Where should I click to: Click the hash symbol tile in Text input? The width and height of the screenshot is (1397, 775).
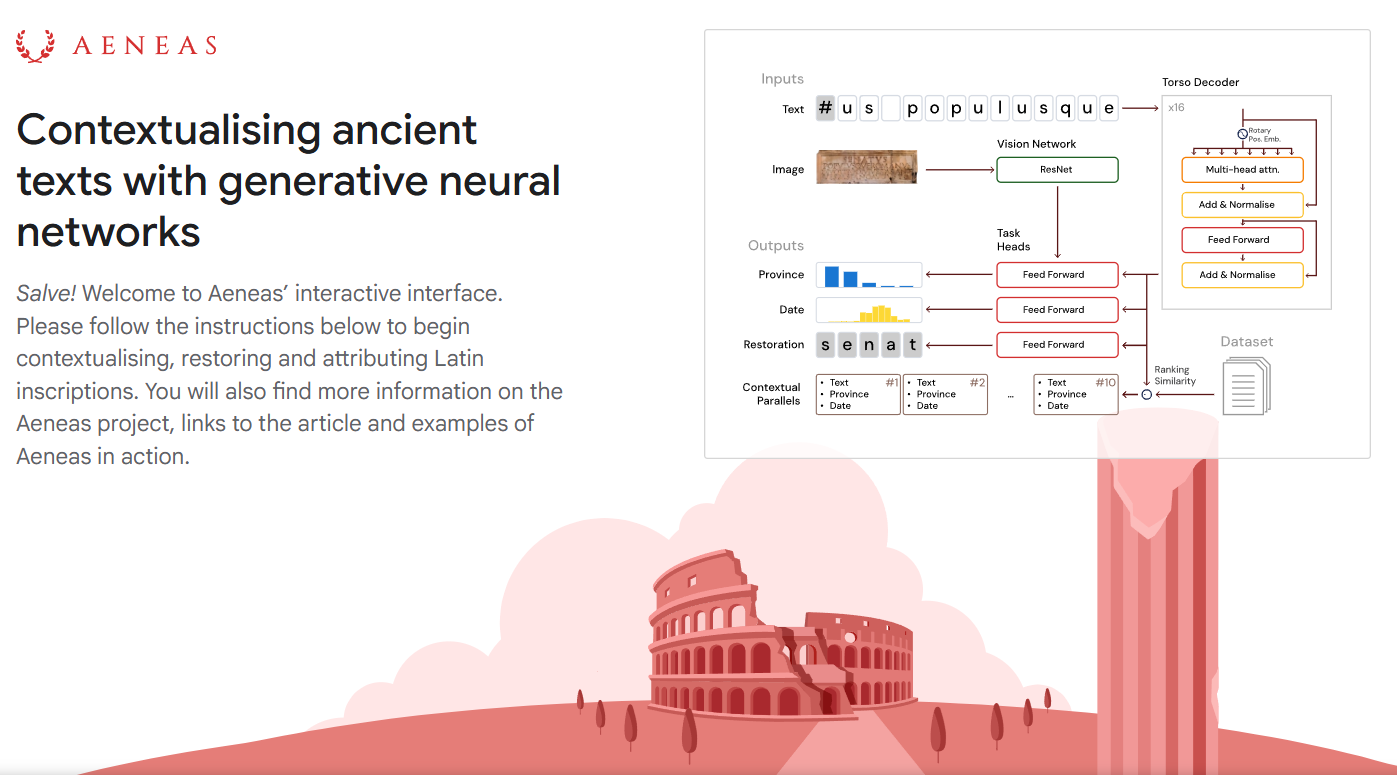(x=825, y=109)
